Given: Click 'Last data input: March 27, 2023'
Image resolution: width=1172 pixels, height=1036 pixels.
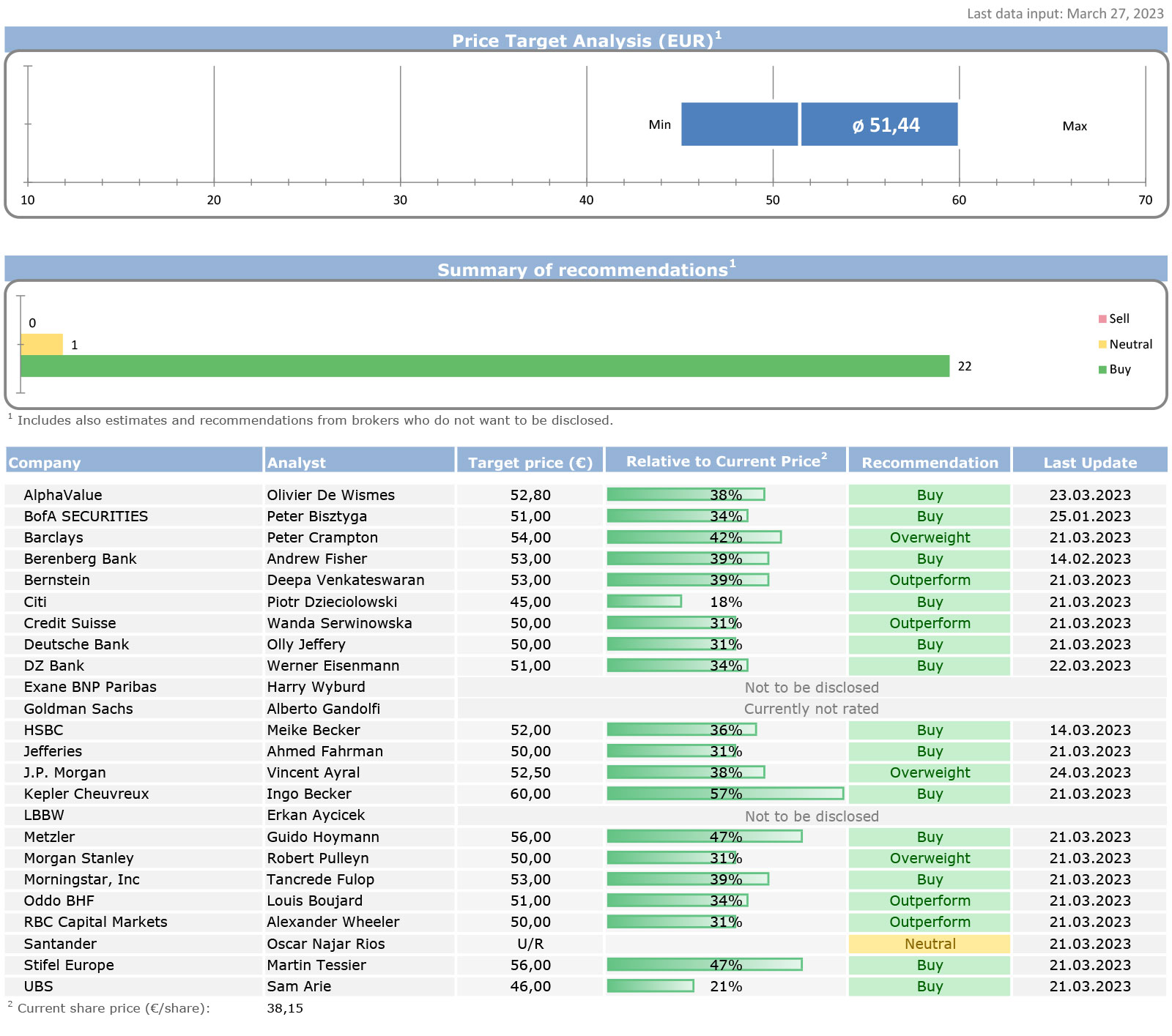Looking at the screenshot, I should point(1065,13).
